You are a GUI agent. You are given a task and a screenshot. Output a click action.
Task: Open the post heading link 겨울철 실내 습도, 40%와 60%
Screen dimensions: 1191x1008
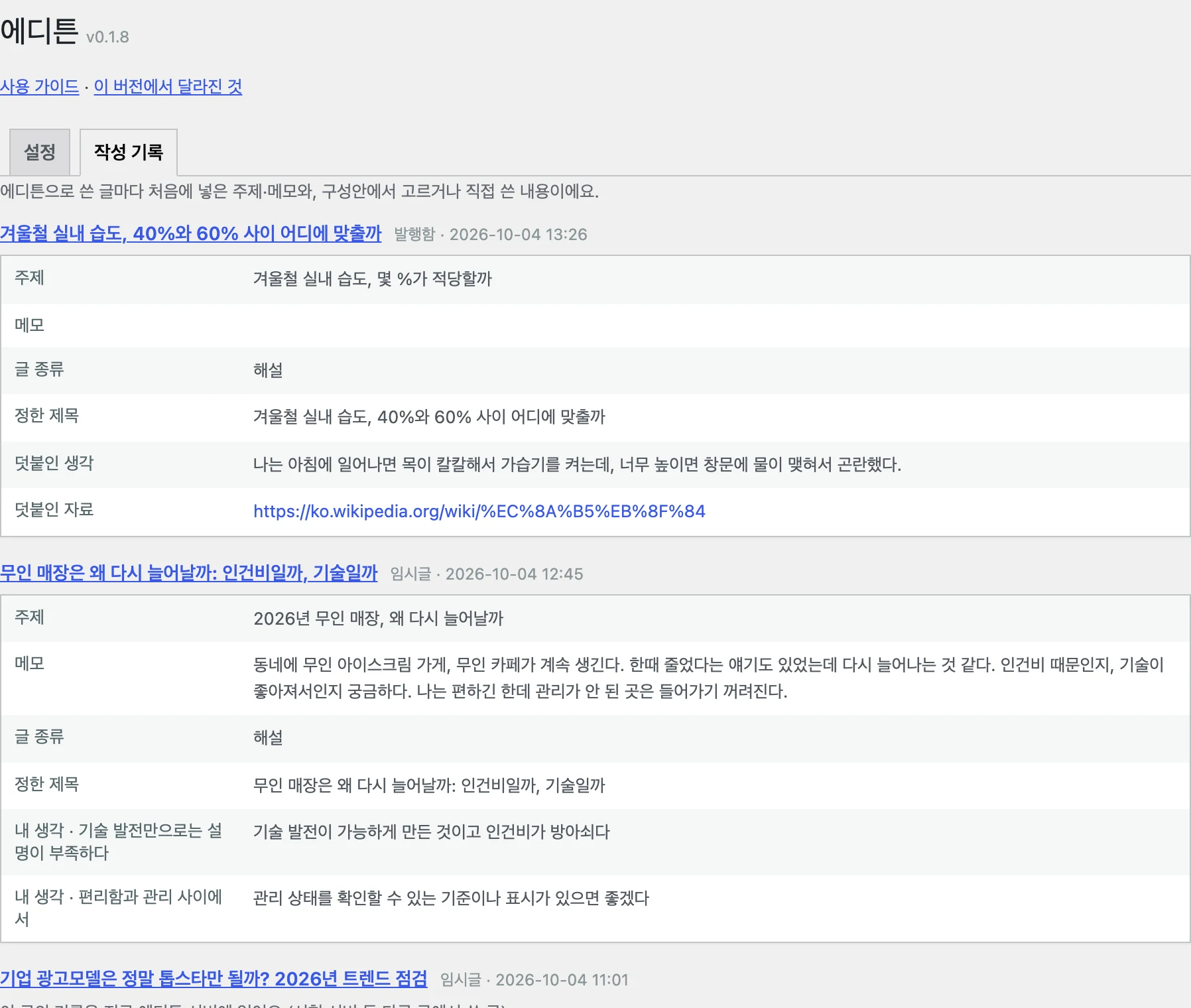click(191, 233)
